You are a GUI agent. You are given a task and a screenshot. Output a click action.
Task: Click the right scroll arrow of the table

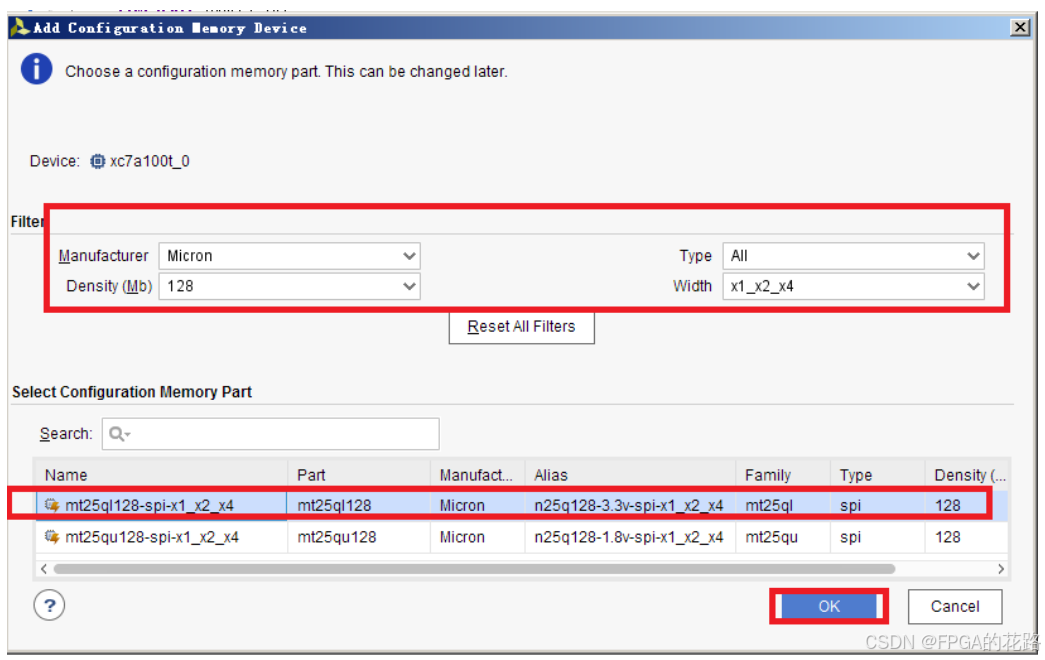(1000, 569)
